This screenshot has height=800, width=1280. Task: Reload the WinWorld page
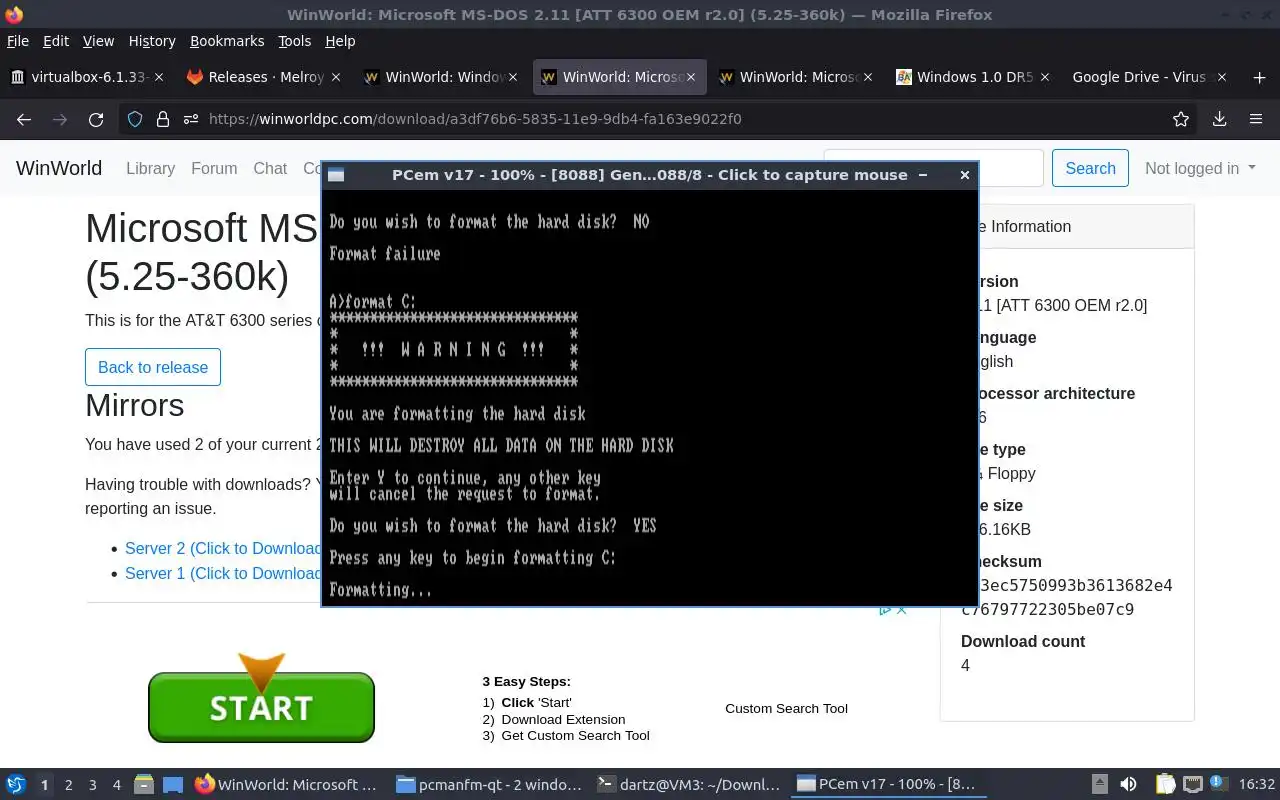(x=96, y=119)
